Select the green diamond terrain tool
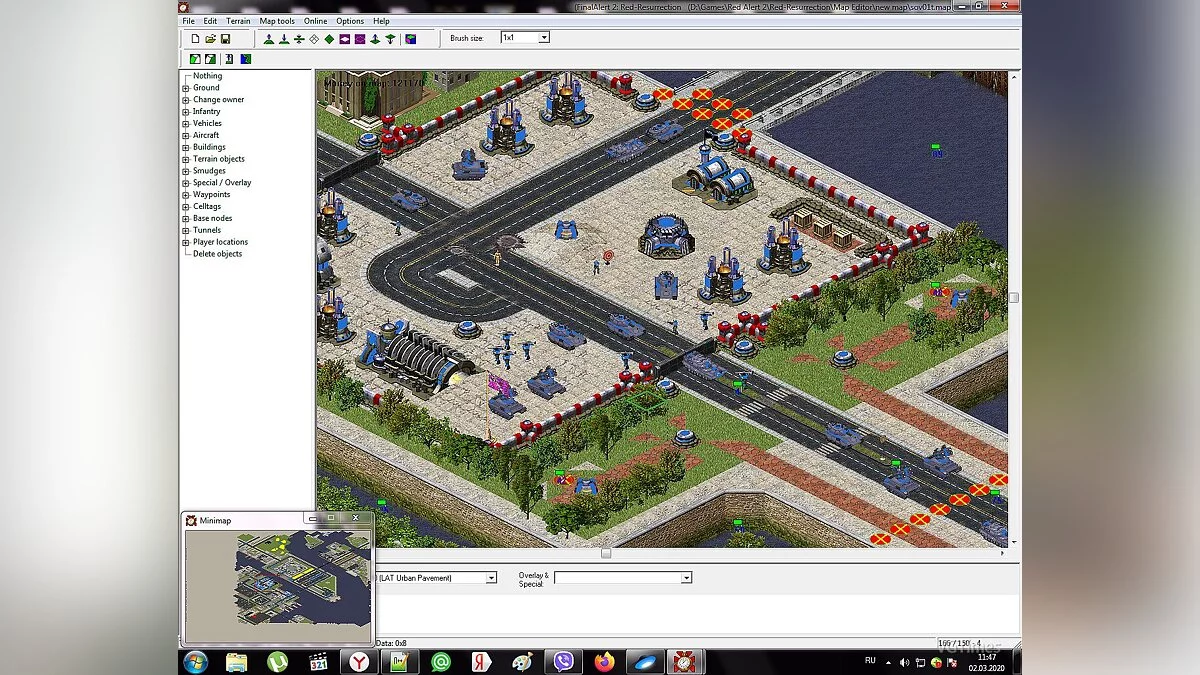 [330, 37]
